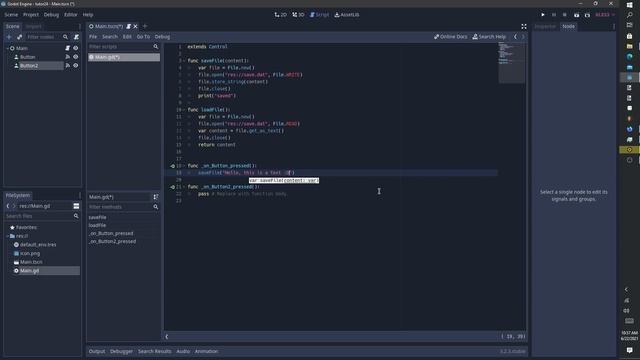Open the Project menu

(x=31, y=15)
